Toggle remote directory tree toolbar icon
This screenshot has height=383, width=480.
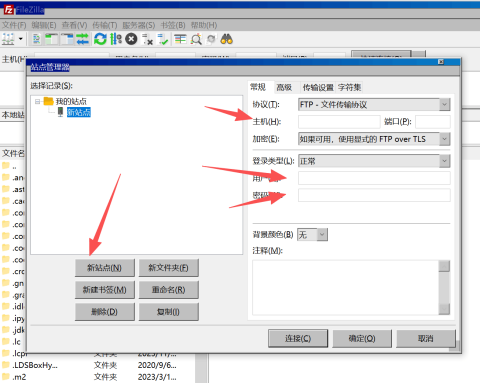[x=67, y=39]
